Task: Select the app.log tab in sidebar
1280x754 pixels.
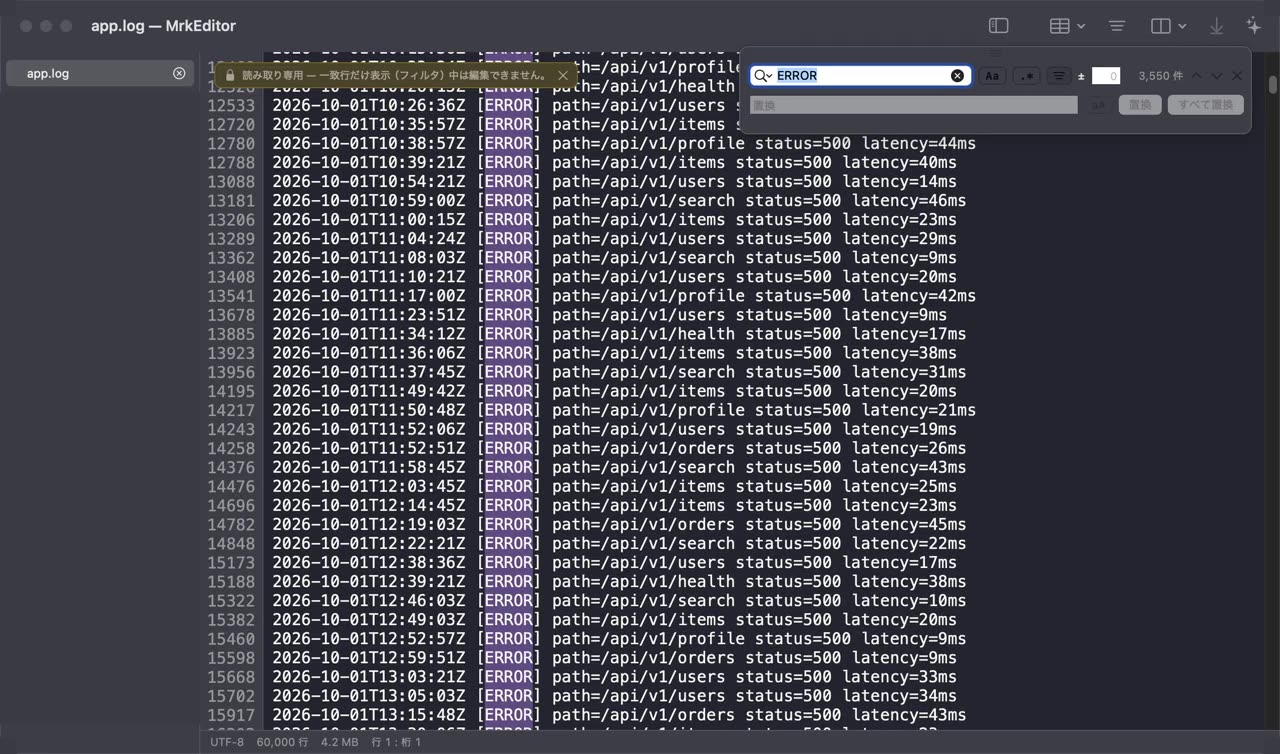Action: click(x=98, y=73)
